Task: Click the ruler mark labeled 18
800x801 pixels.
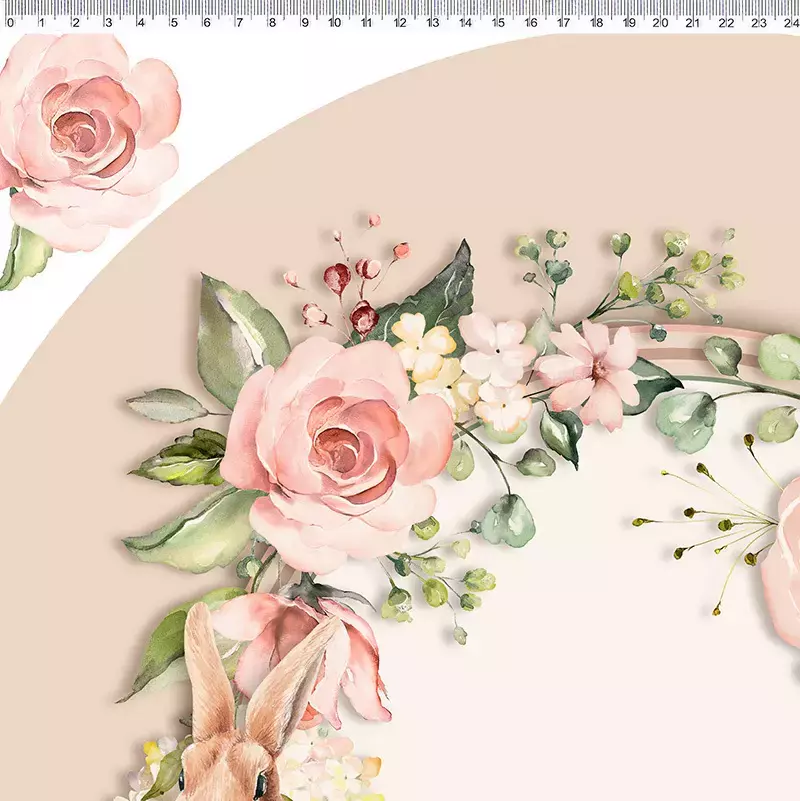Action: point(596,22)
